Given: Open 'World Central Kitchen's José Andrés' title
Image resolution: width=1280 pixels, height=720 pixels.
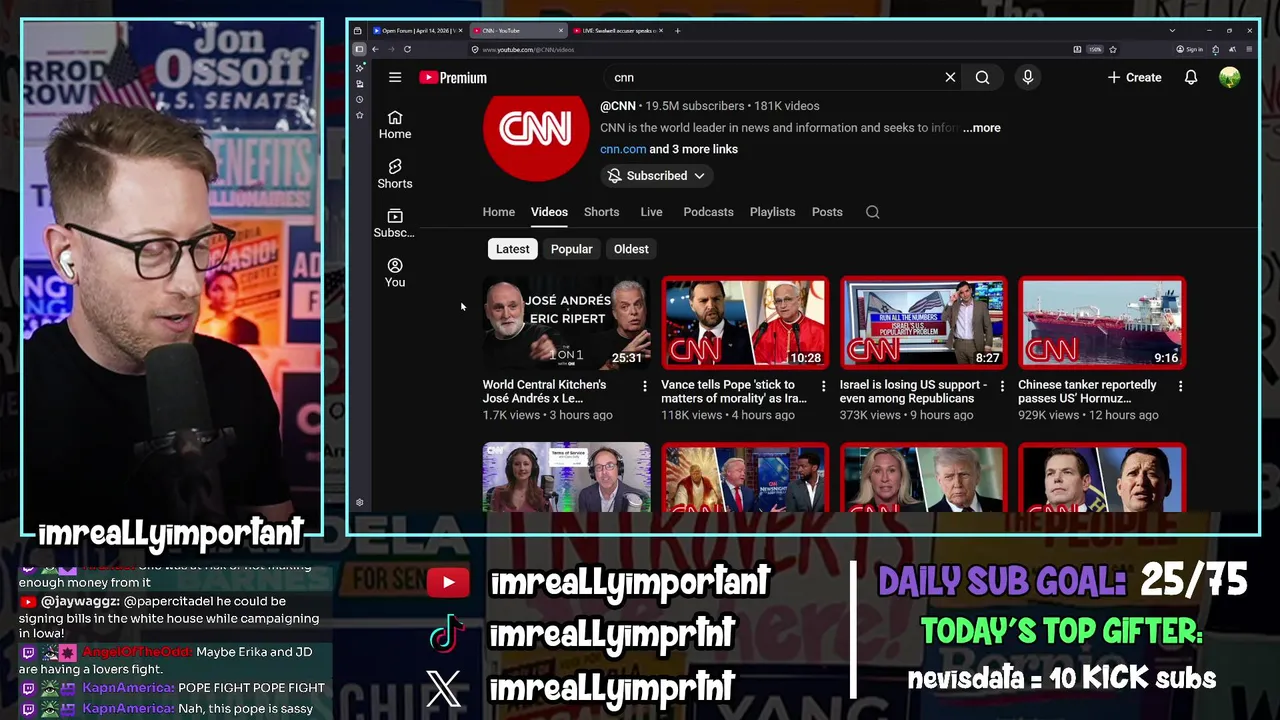Looking at the screenshot, I should (x=545, y=391).
